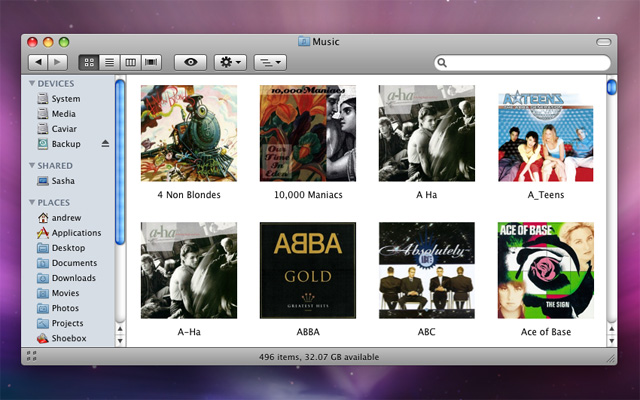Collapse the SHARED section

coord(32,166)
